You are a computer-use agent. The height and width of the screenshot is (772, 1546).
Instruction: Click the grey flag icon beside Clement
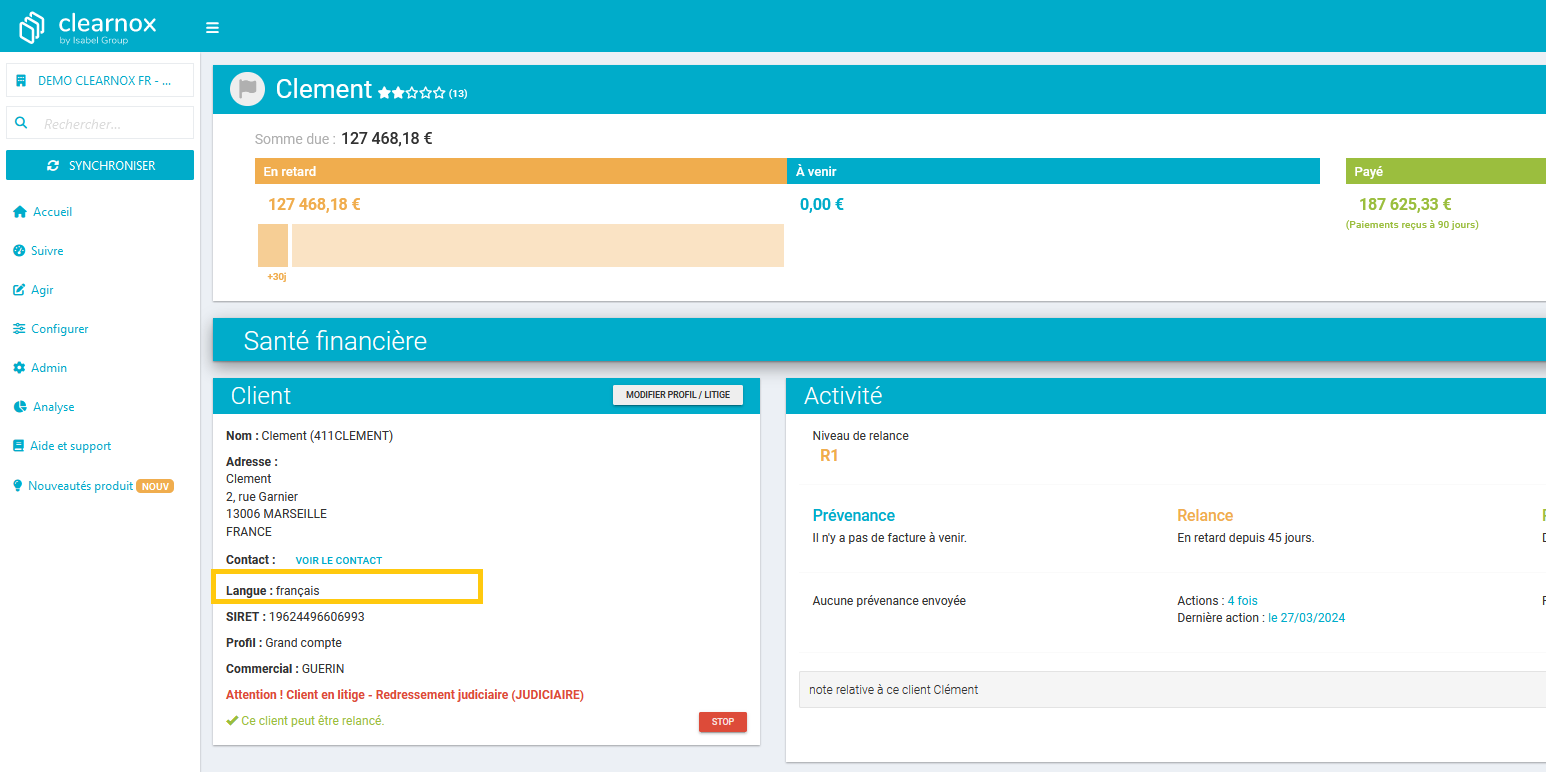pyautogui.click(x=247, y=89)
